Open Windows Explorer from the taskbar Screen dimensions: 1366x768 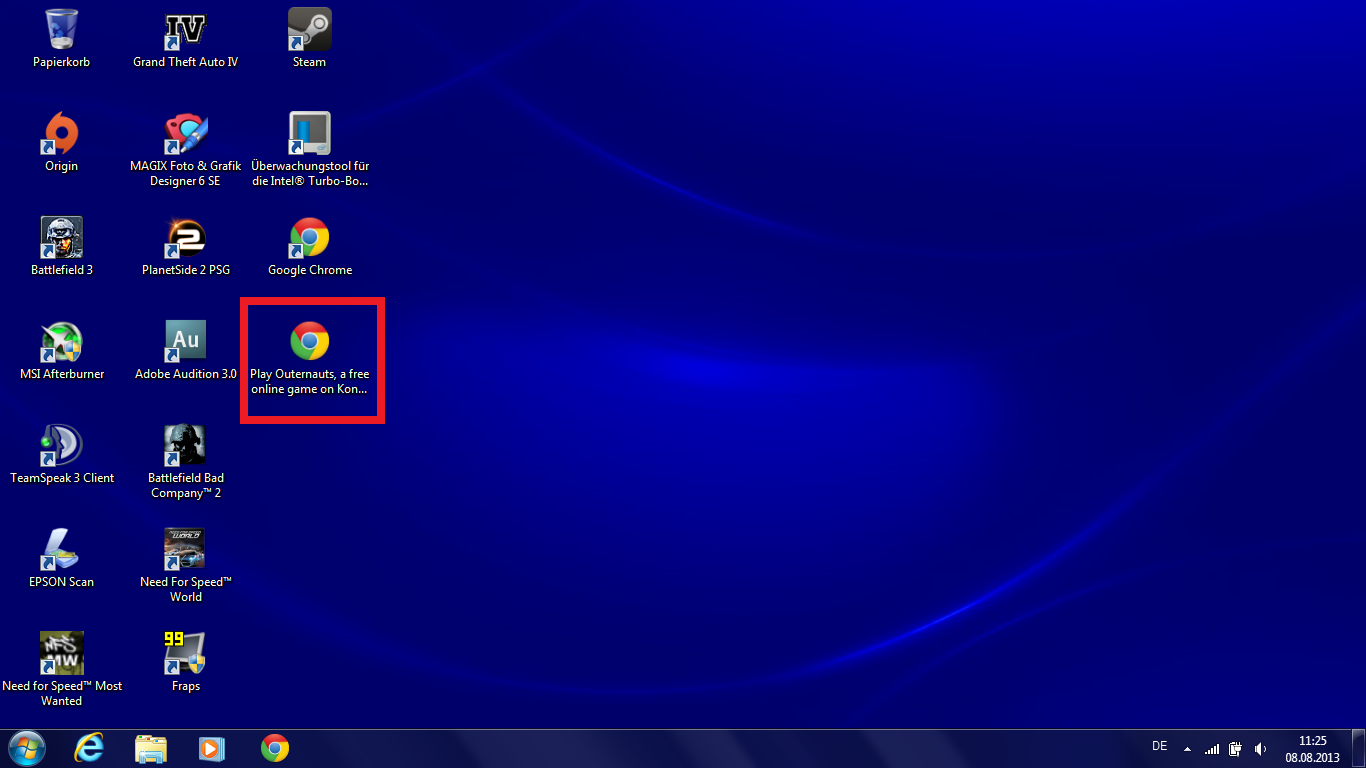point(151,748)
